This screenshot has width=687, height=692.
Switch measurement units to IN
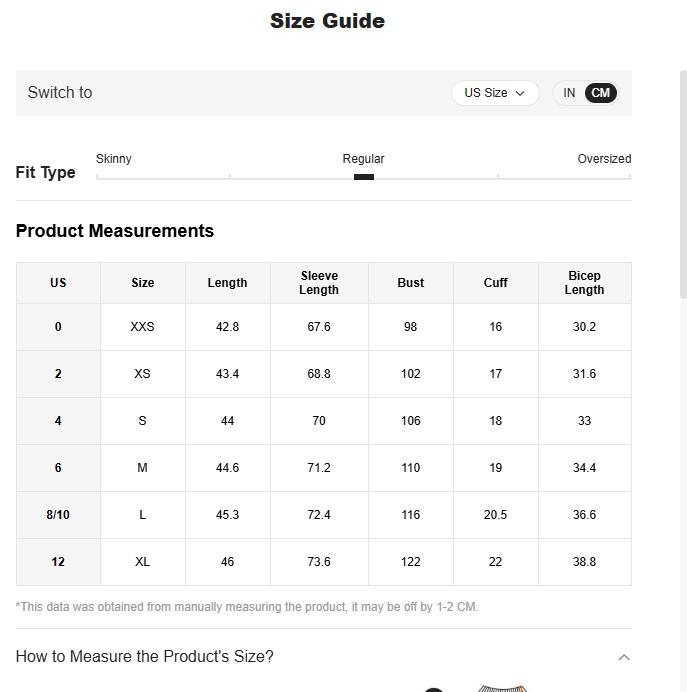click(x=569, y=93)
